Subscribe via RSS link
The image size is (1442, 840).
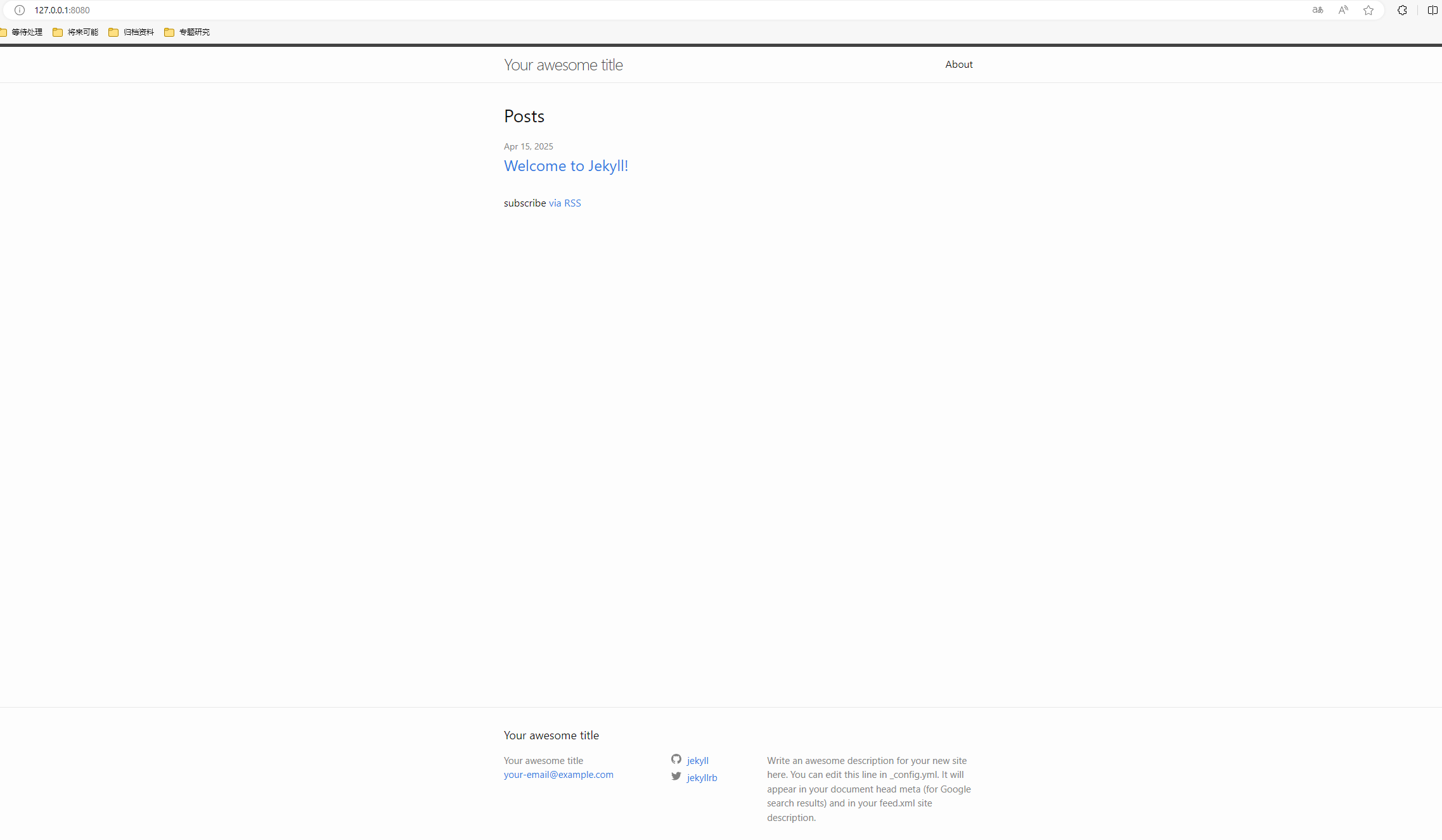click(x=564, y=203)
